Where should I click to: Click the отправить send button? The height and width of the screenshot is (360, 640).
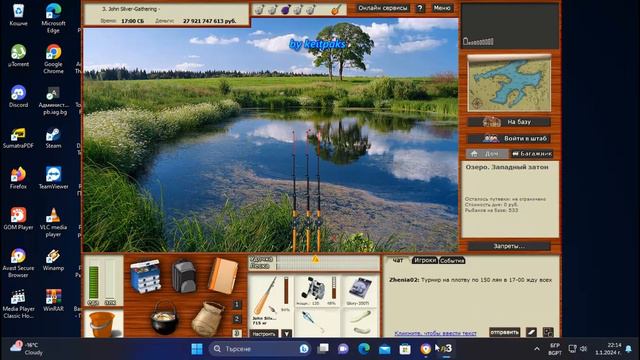click(x=504, y=332)
